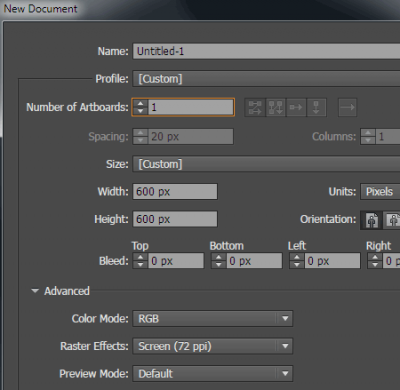Select Grid by Row artboard layout icon
This screenshot has width=400, height=390.
[255, 107]
